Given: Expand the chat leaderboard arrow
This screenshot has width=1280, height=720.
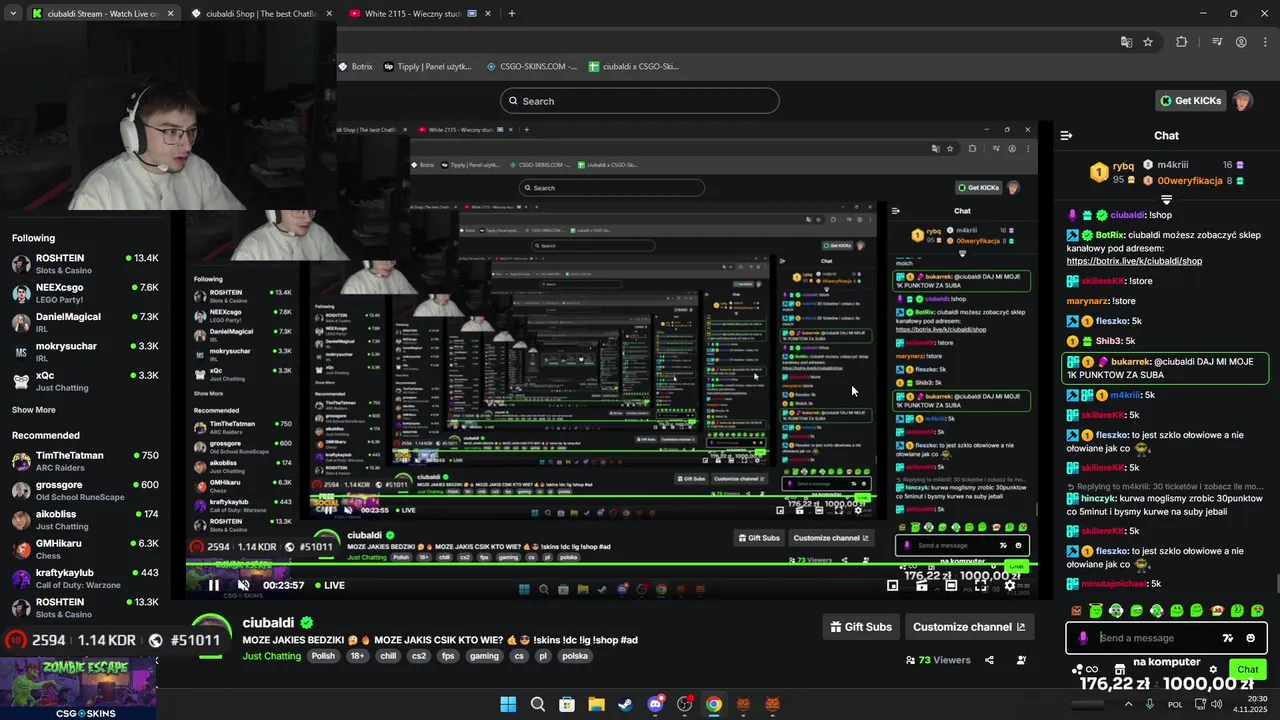Looking at the screenshot, I should tap(1166, 200).
